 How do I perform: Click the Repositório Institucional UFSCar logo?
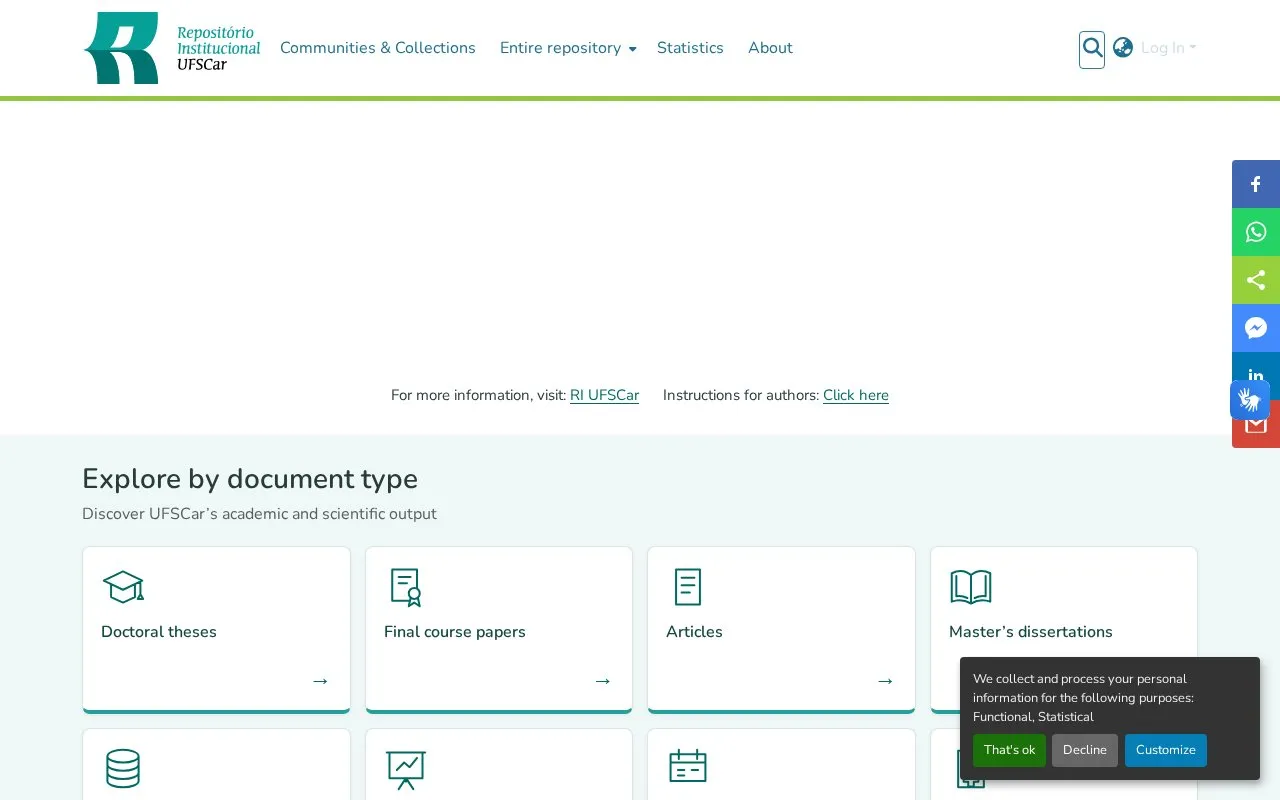[x=172, y=48]
